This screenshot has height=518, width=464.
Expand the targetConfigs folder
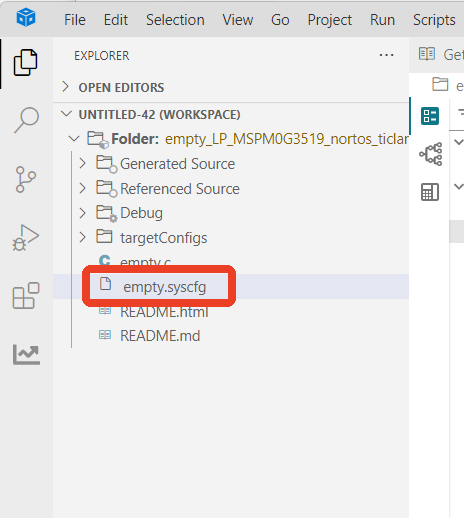82,238
